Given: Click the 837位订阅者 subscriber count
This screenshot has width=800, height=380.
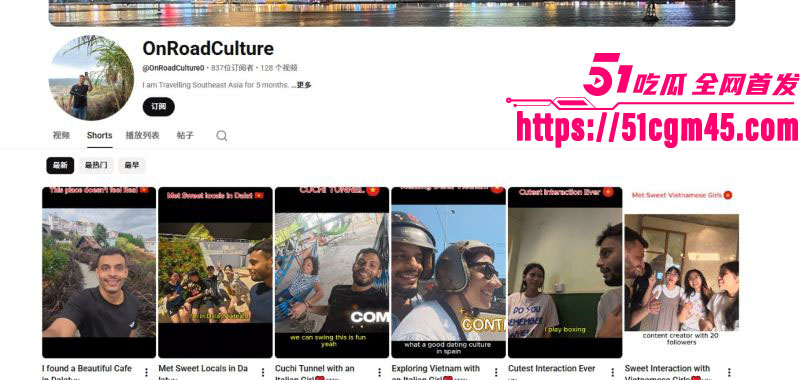Looking at the screenshot, I should [x=232, y=68].
